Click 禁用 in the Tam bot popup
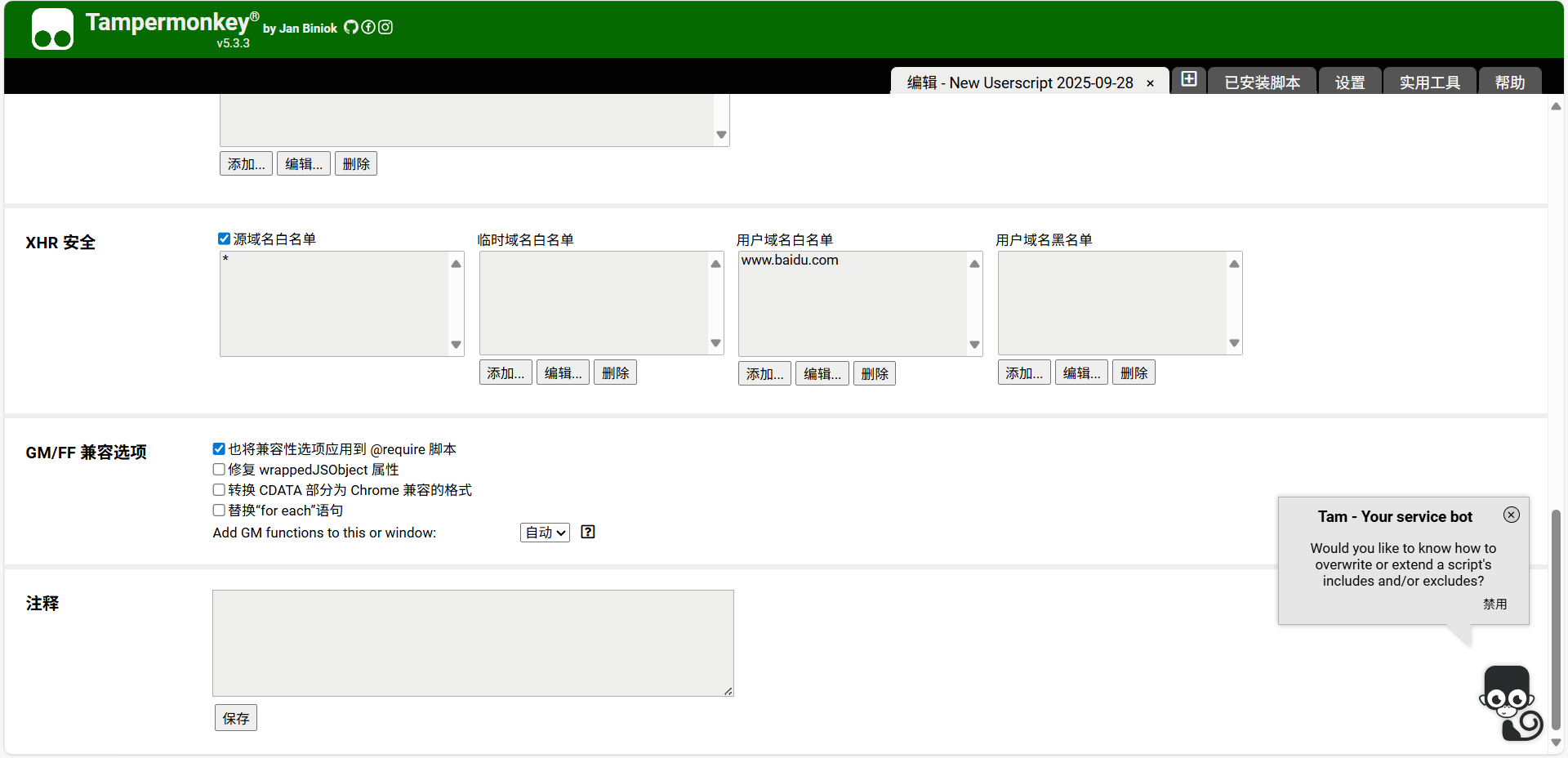The image size is (1568, 758). 1494,604
